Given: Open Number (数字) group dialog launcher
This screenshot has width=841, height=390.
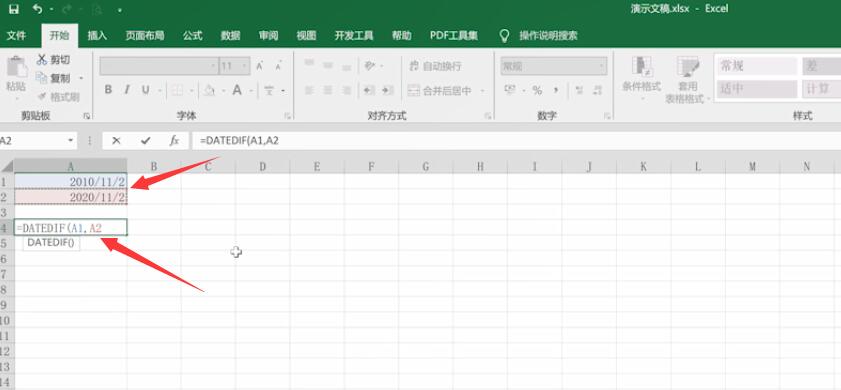Looking at the screenshot, I should click(607, 116).
